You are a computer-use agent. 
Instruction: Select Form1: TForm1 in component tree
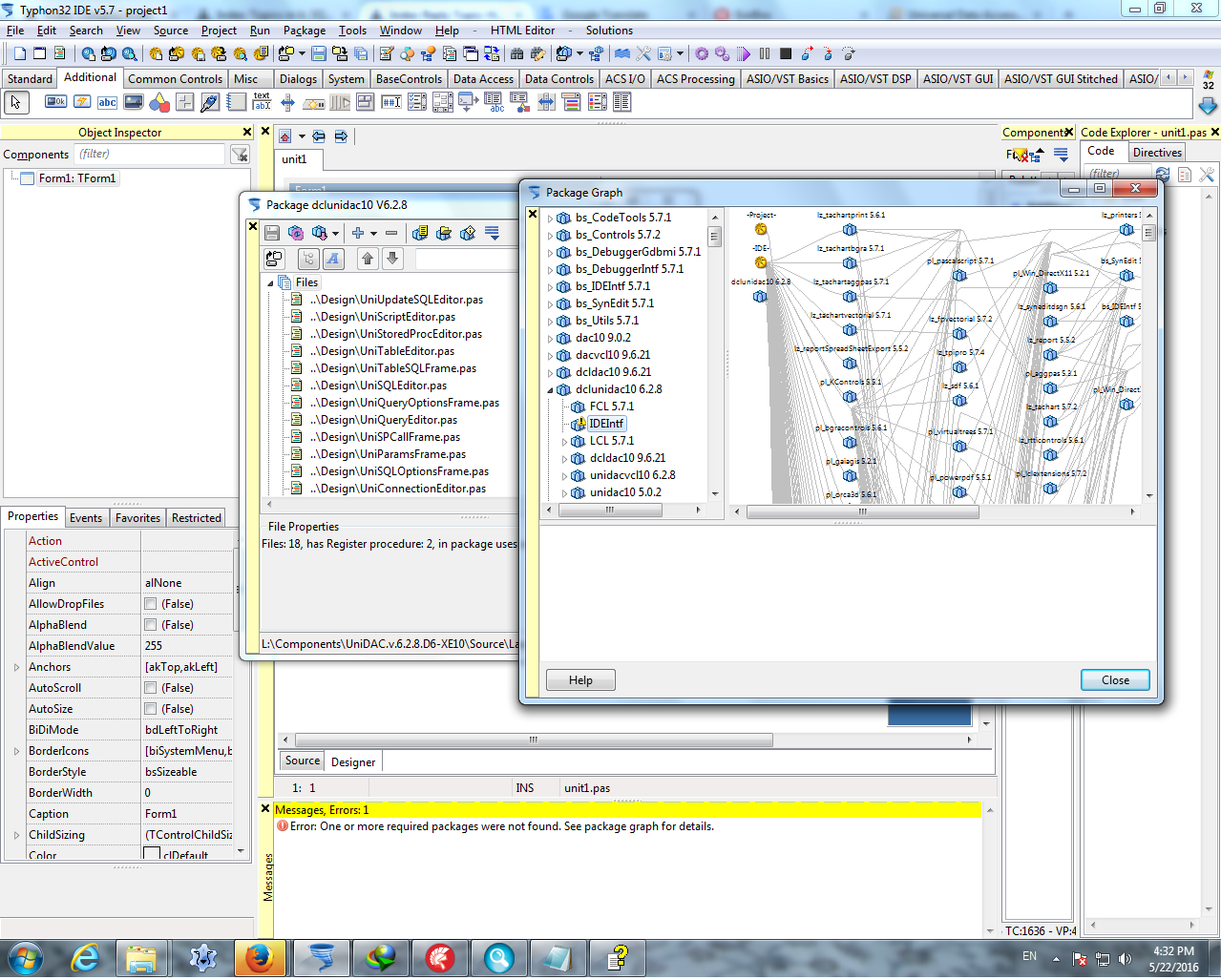pyautogui.click(x=76, y=178)
